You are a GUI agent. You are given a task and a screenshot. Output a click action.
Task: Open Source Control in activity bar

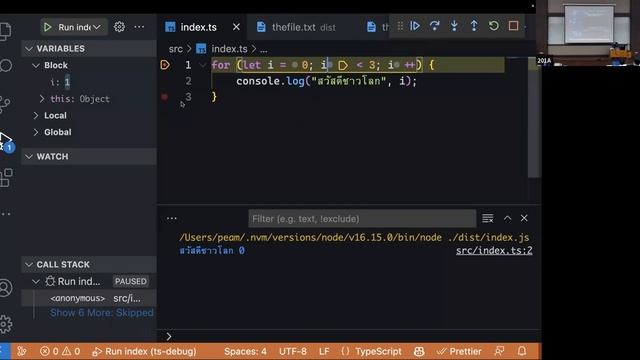5,104
